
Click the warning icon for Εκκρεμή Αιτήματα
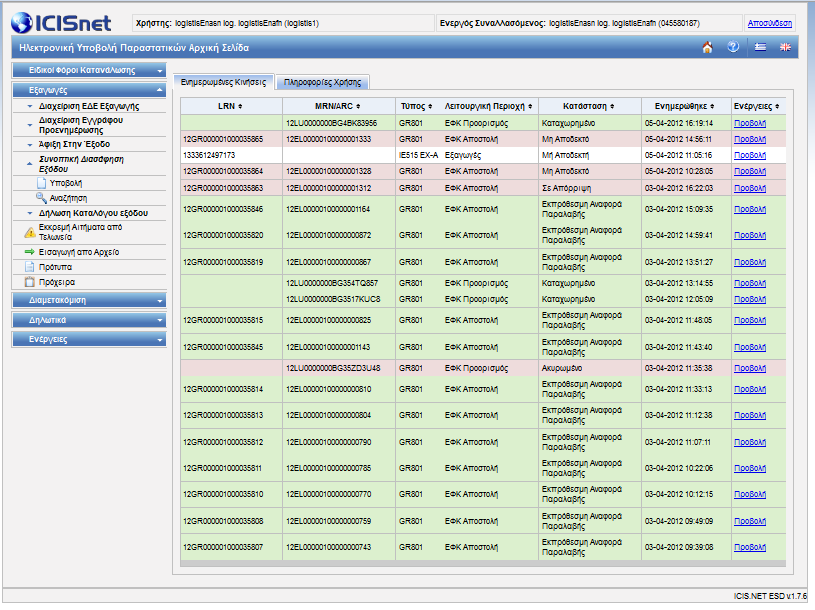31,232
